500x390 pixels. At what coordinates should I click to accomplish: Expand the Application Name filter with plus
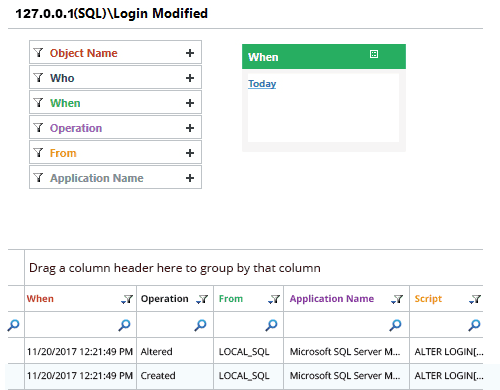pos(190,178)
